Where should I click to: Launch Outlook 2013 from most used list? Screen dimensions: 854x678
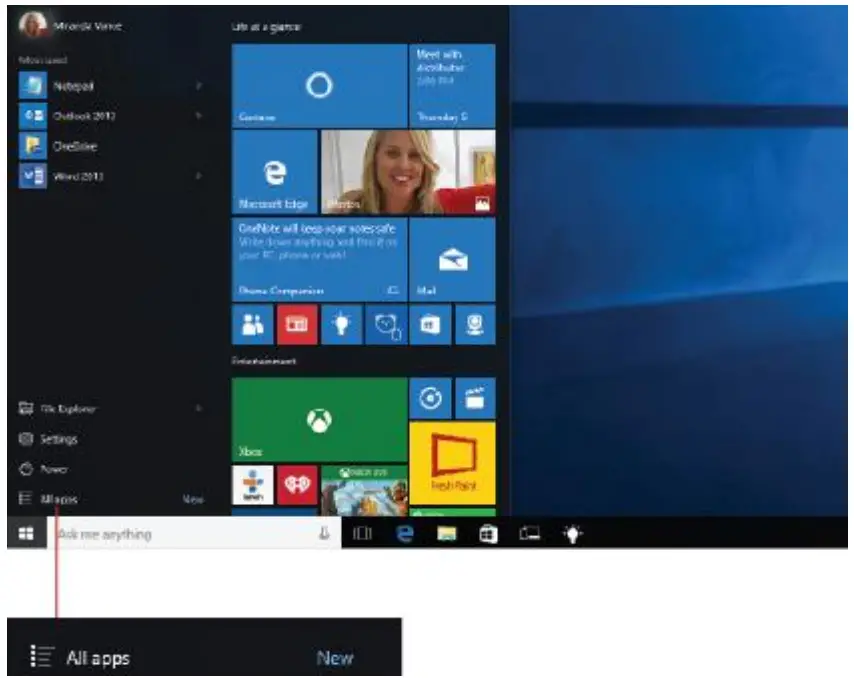[112, 116]
